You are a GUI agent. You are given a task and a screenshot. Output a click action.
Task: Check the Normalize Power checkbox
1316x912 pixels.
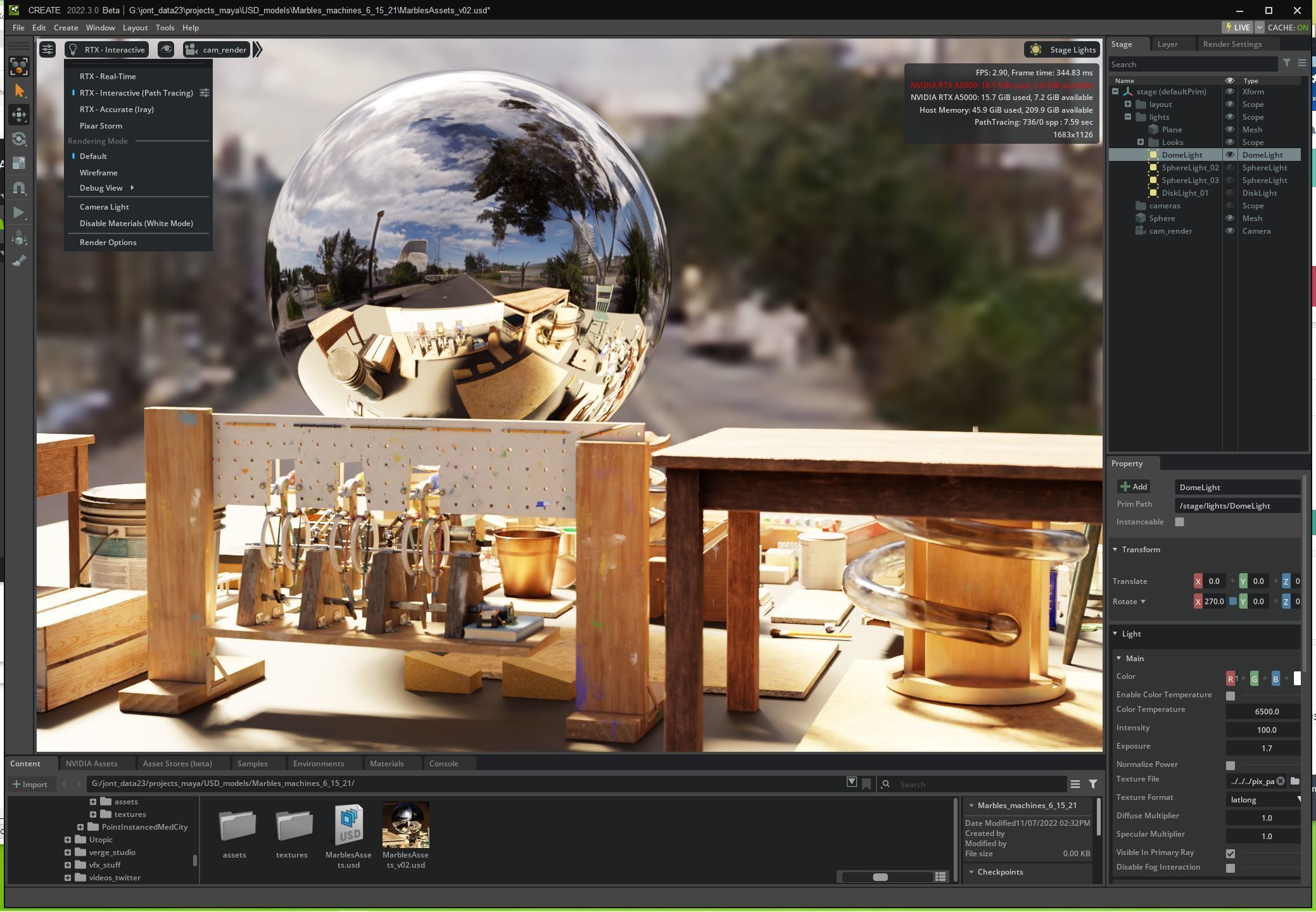(x=1230, y=765)
